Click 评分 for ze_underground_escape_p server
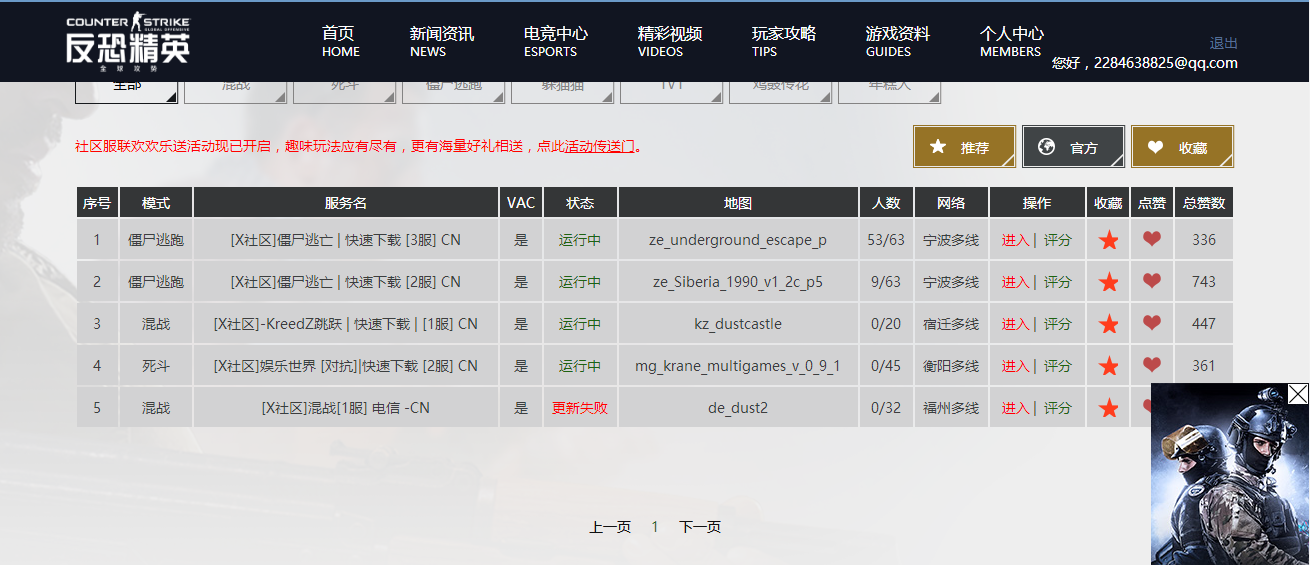This screenshot has width=1310, height=565. (x=1058, y=240)
